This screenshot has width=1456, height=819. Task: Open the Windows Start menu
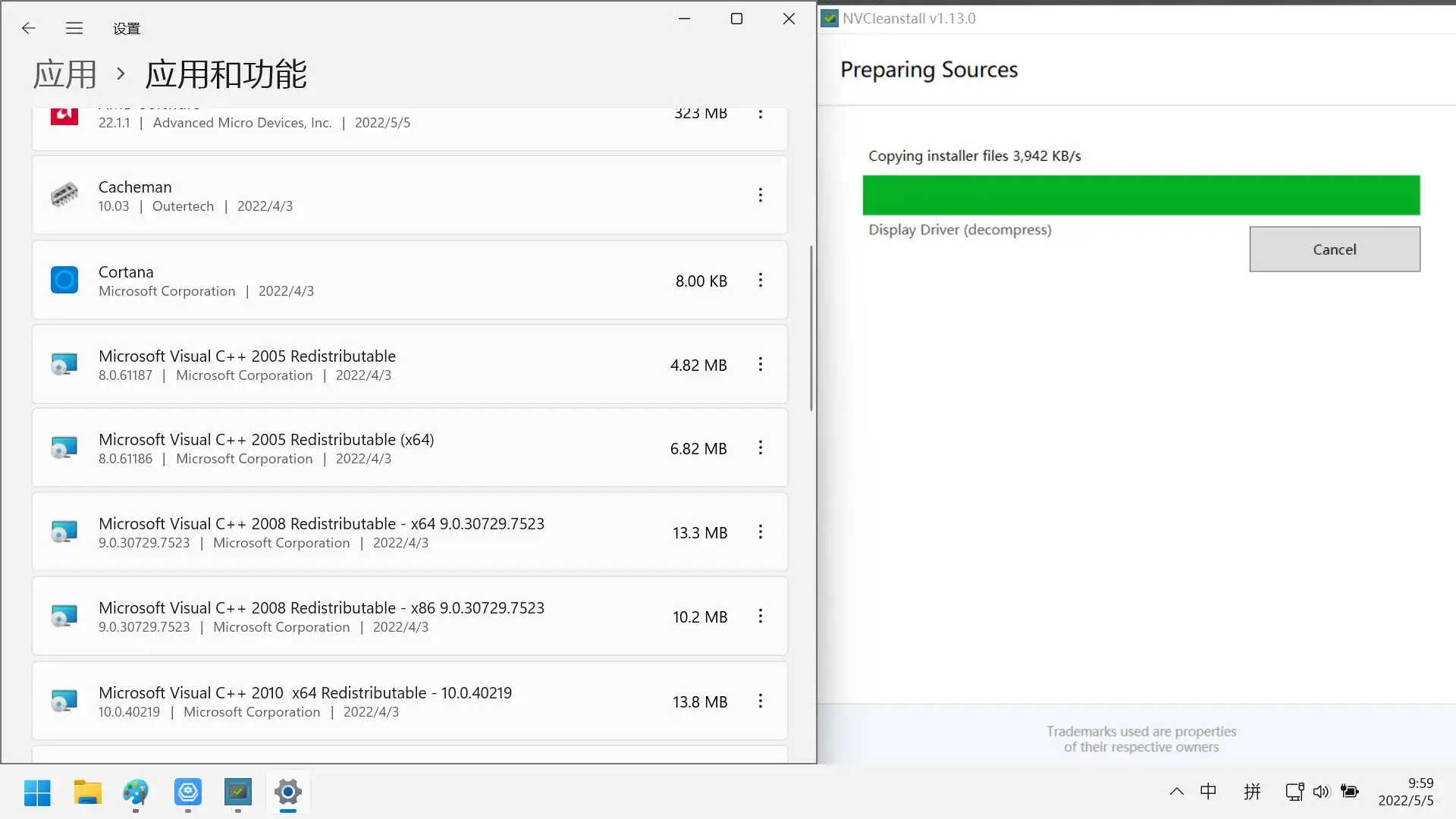pyautogui.click(x=37, y=792)
